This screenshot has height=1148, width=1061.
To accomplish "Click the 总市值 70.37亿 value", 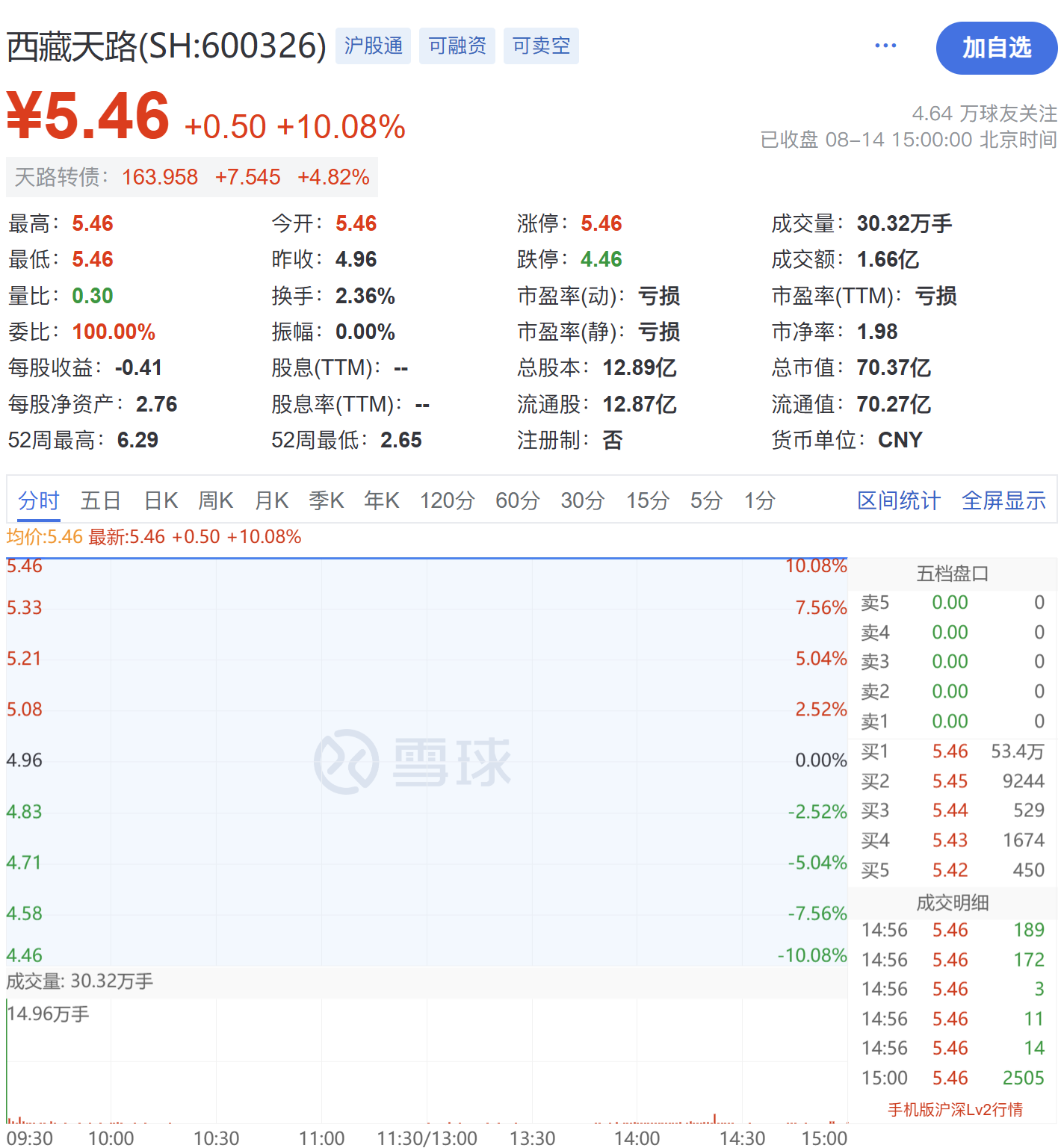I will point(894,367).
